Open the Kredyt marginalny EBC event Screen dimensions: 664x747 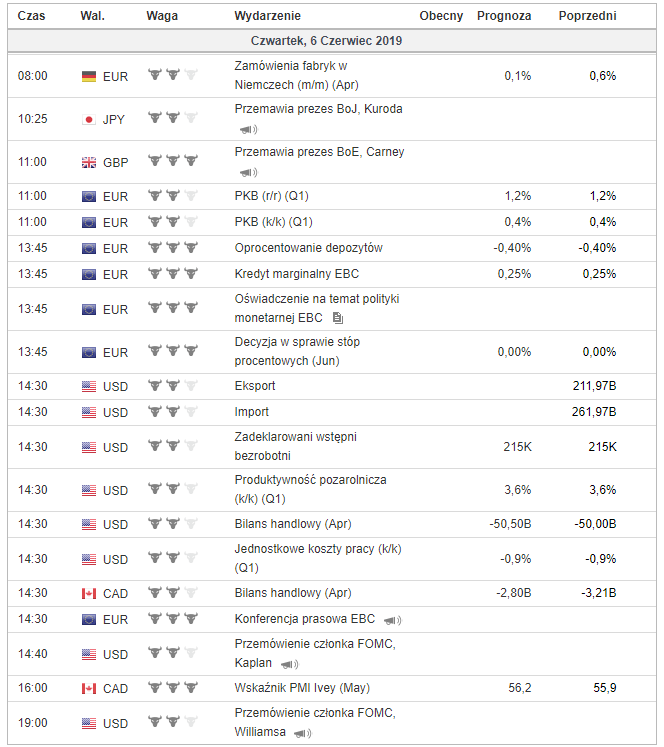coord(296,274)
